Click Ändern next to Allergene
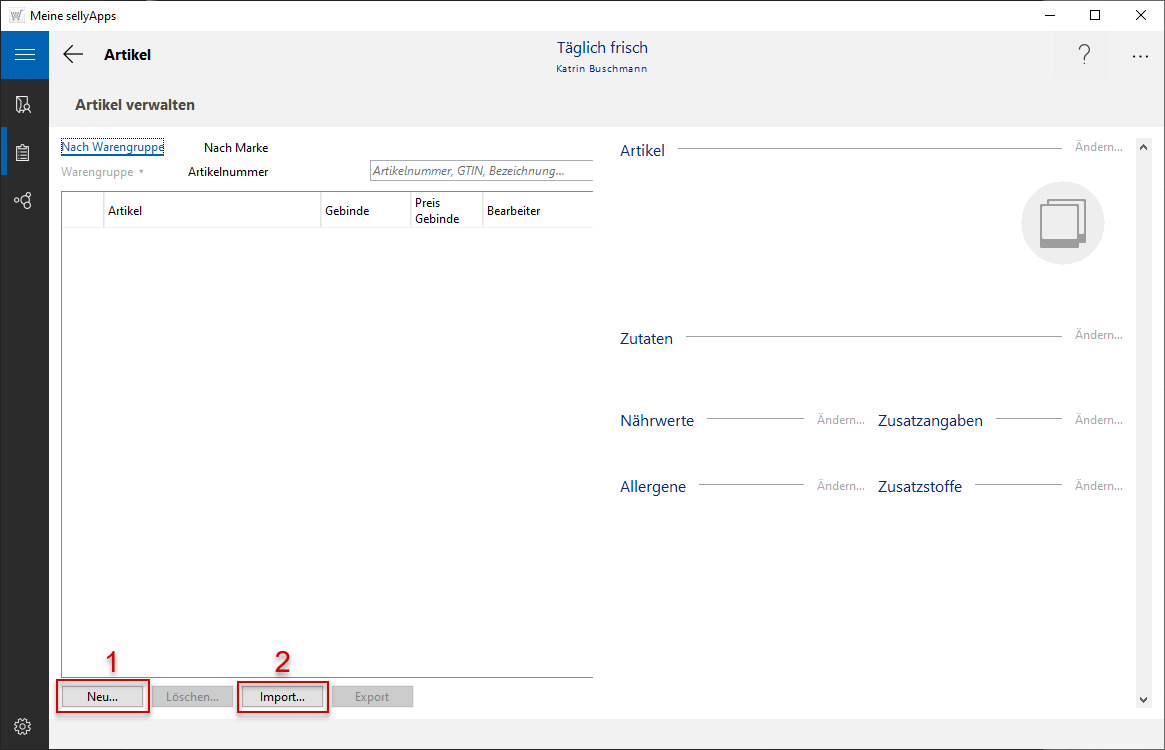 pyautogui.click(x=840, y=486)
